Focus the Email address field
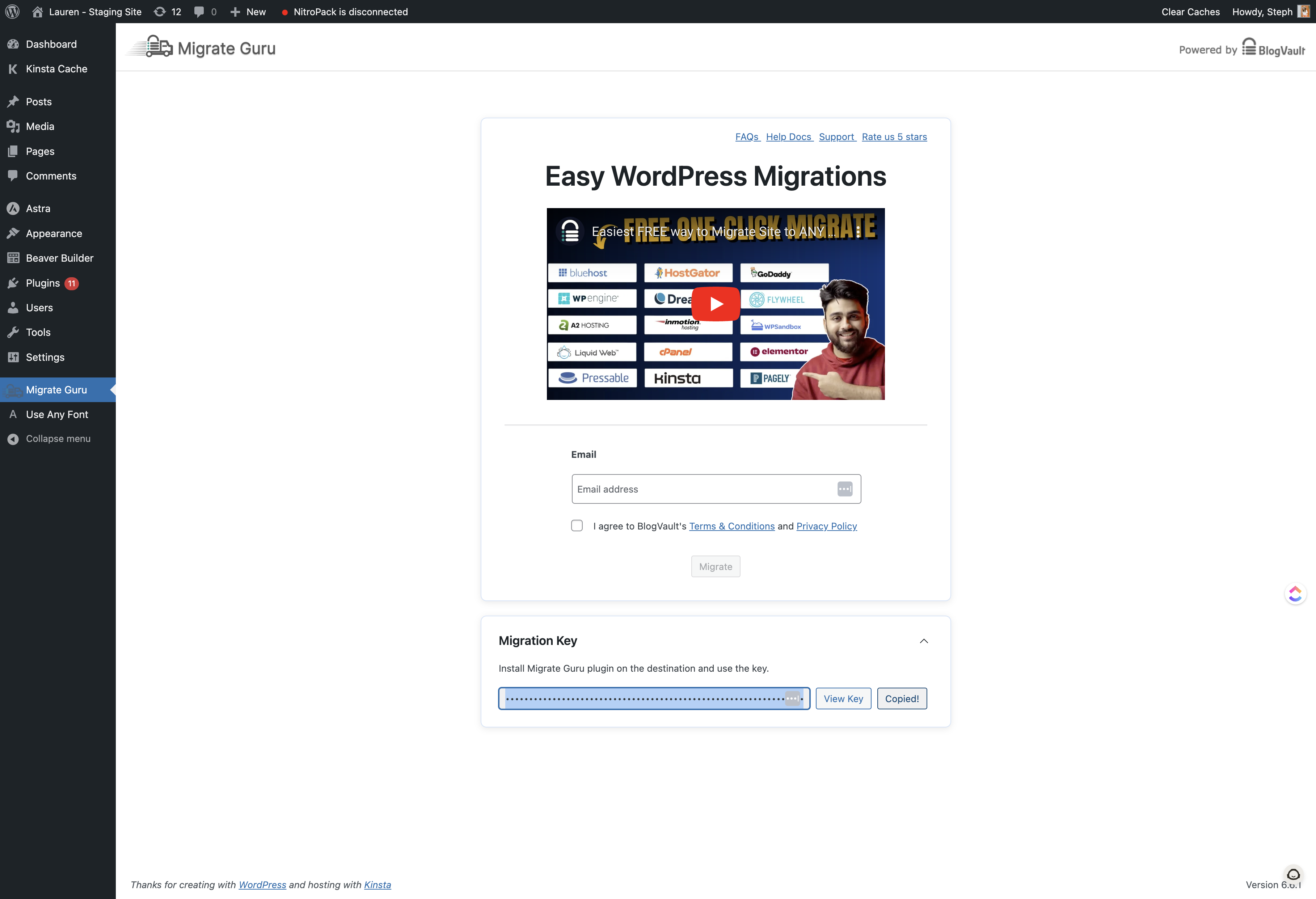This screenshot has width=1316, height=899. [x=716, y=489]
